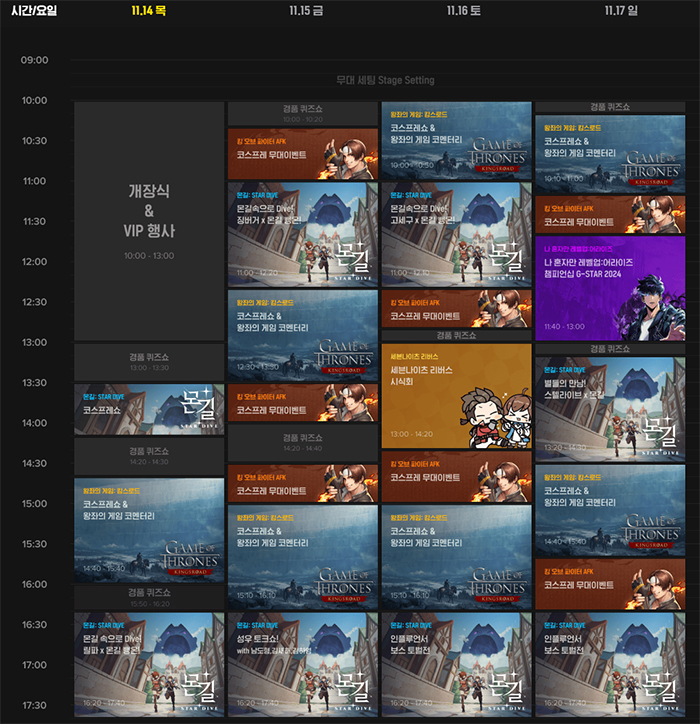700x724 pixels.
Task: Click the 13:30 time label
Action: click(x=34, y=383)
